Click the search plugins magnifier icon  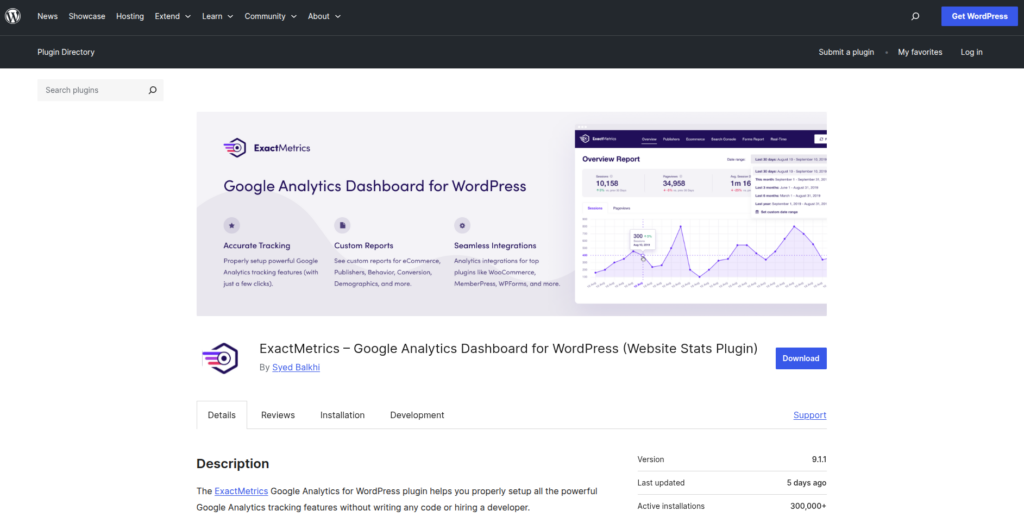coord(152,90)
